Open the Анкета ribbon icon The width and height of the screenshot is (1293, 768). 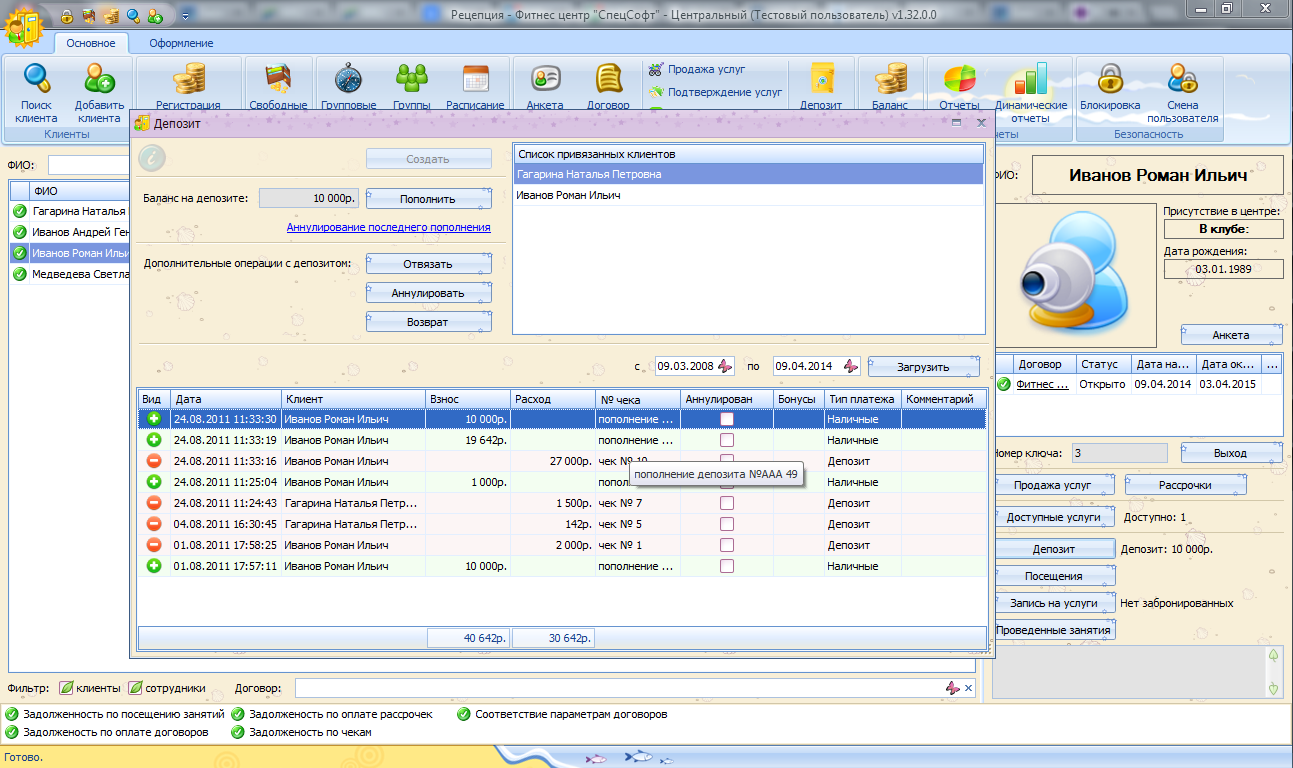(545, 79)
